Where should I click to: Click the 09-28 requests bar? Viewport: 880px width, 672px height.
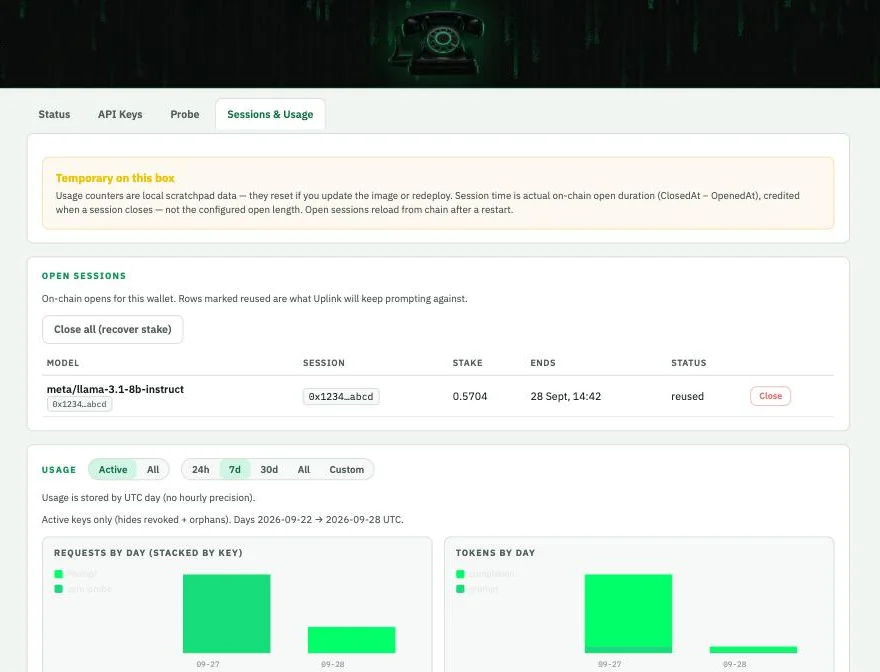[351, 640]
